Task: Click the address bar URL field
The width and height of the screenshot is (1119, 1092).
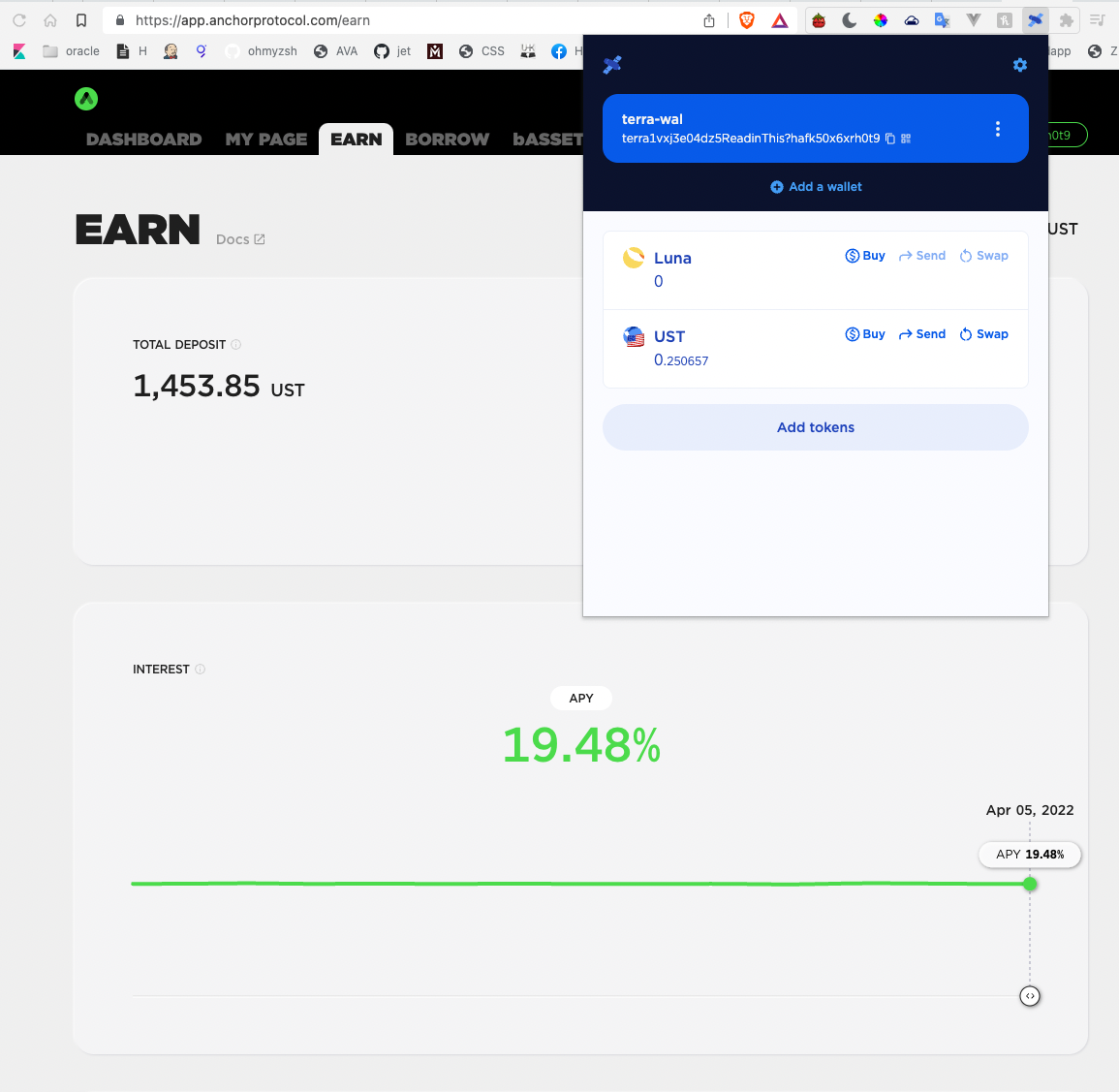Action: [x=399, y=20]
